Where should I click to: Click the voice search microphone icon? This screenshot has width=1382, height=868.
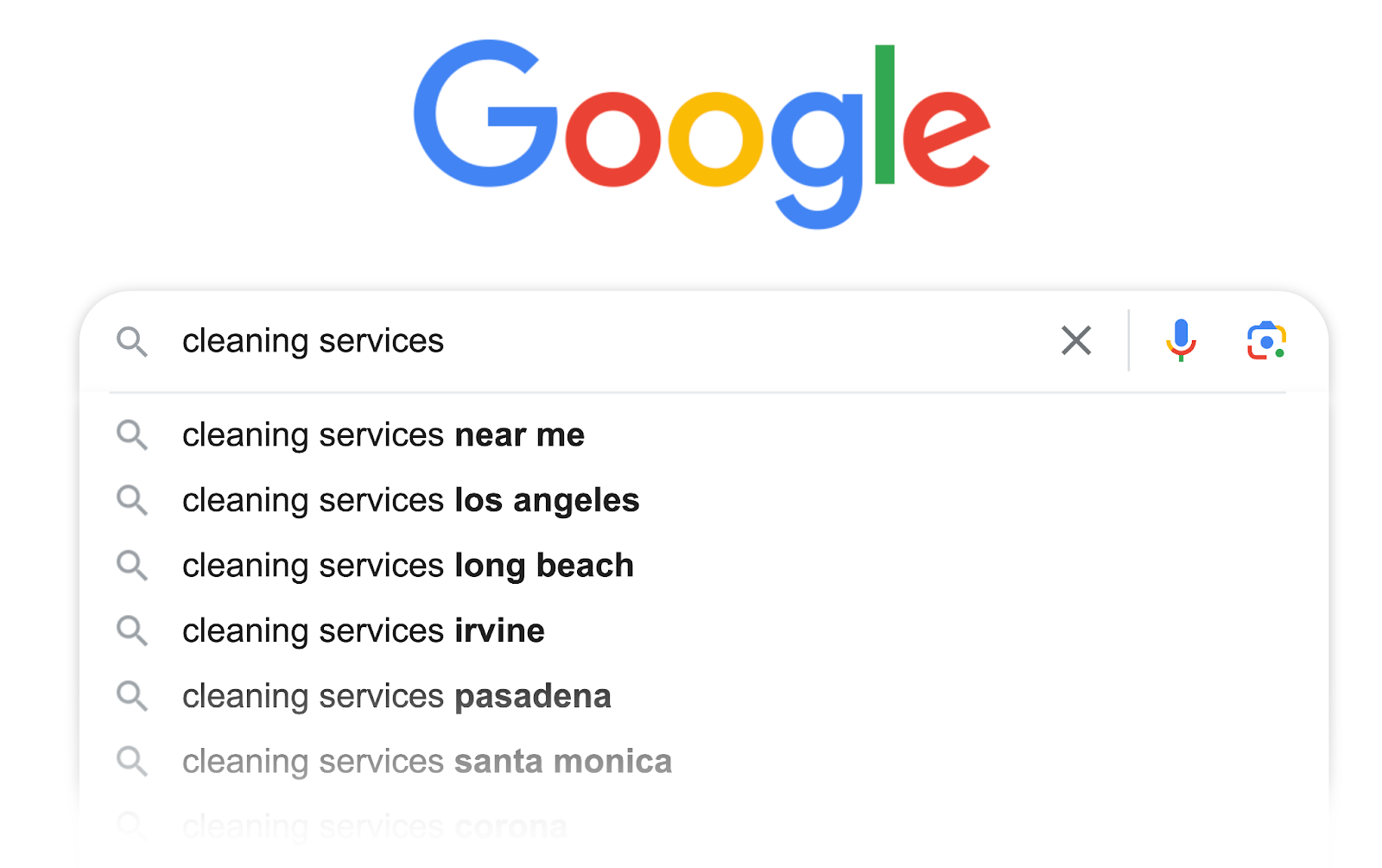click(x=1181, y=340)
